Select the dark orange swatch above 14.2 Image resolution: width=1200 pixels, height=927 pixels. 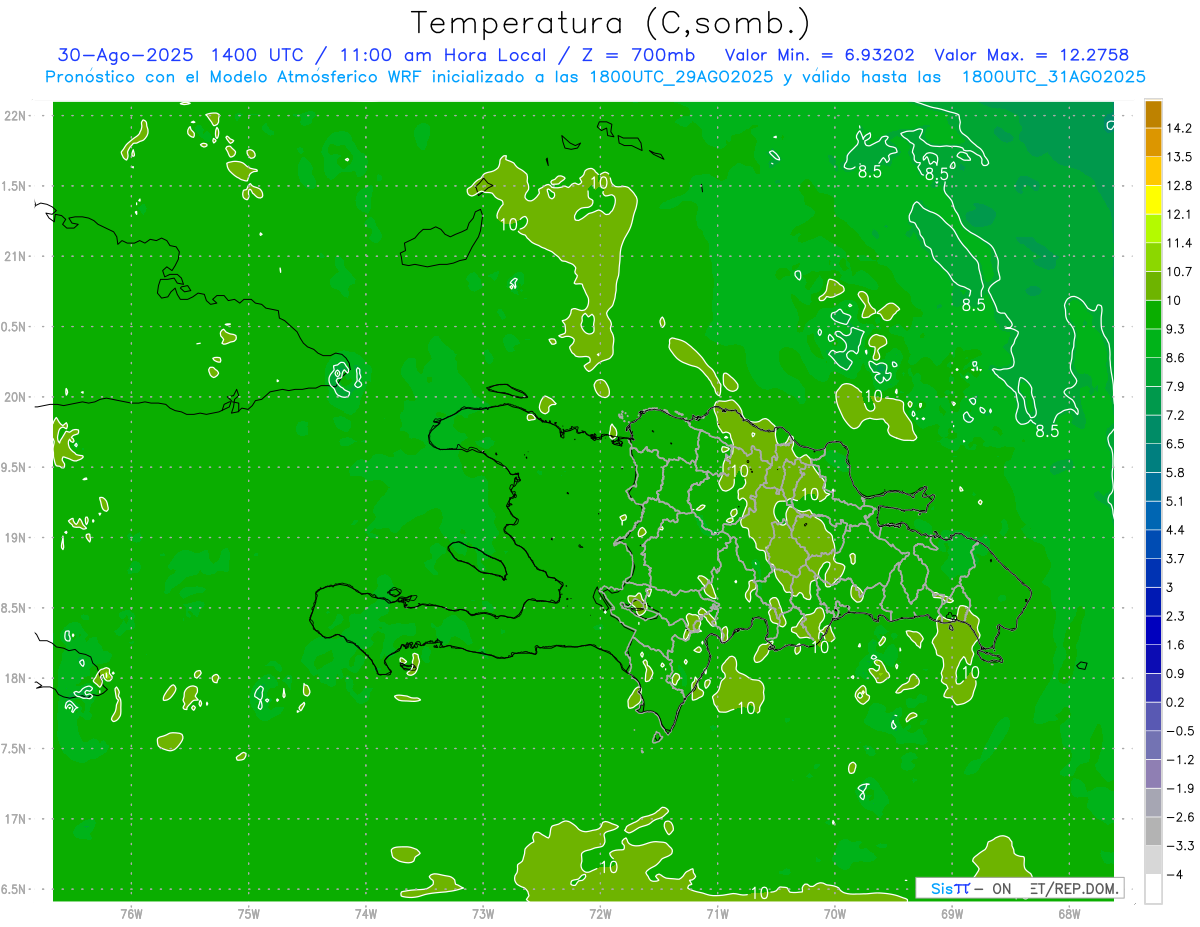click(1153, 114)
